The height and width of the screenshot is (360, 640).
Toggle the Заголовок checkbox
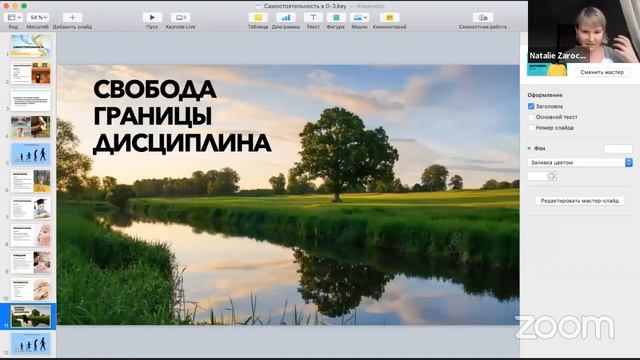pyautogui.click(x=531, y=106)
